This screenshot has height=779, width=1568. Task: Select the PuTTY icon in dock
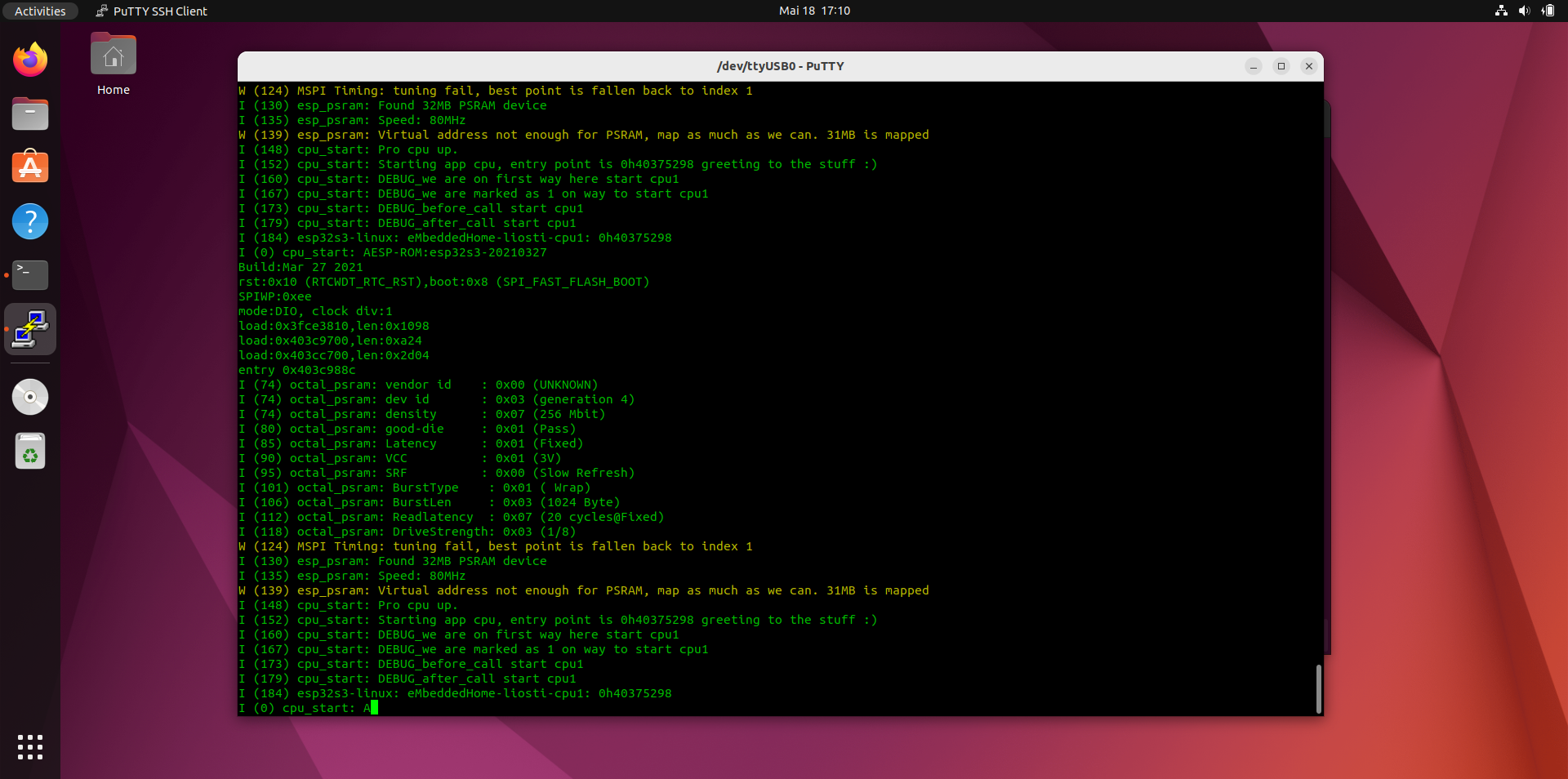pyautogui.click(x=30, y=329)
